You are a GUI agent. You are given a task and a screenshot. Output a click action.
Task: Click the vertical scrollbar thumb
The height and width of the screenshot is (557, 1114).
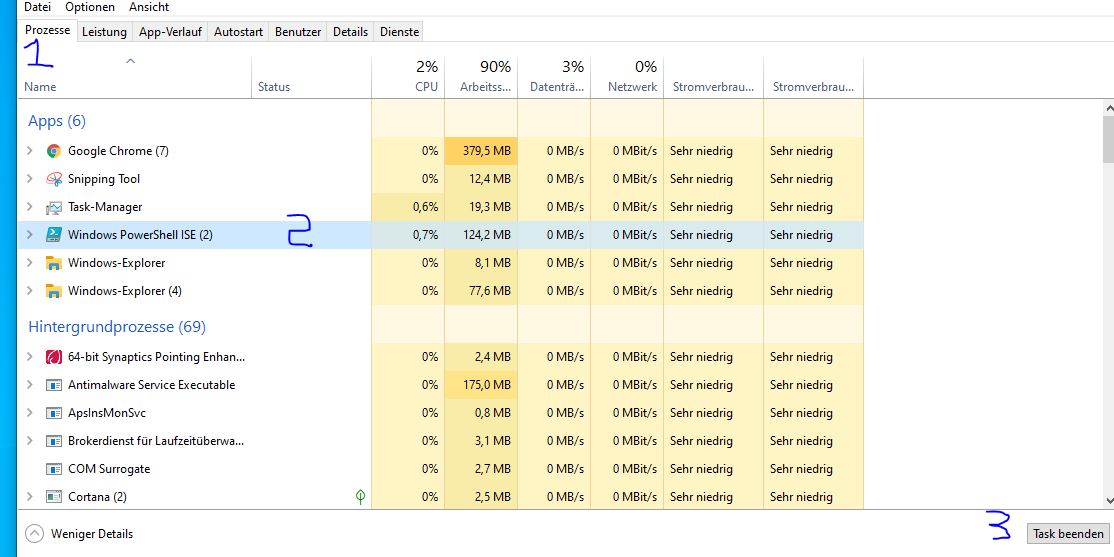tap(1108, 141)
